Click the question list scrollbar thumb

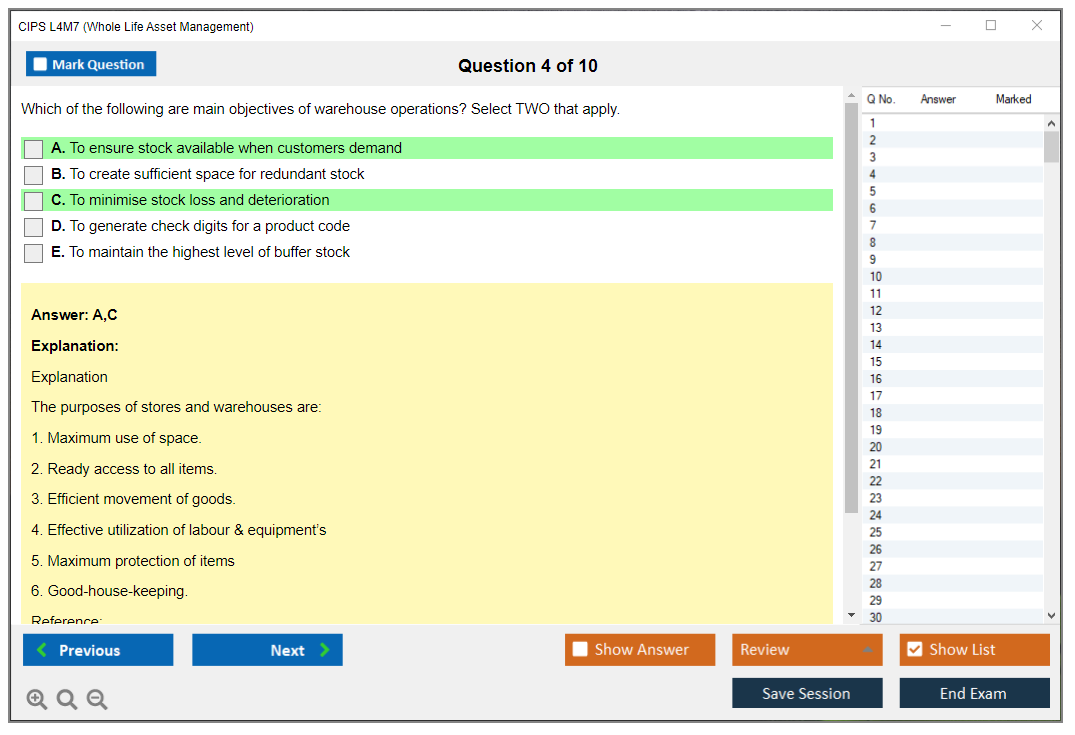tap(1051, 146)
